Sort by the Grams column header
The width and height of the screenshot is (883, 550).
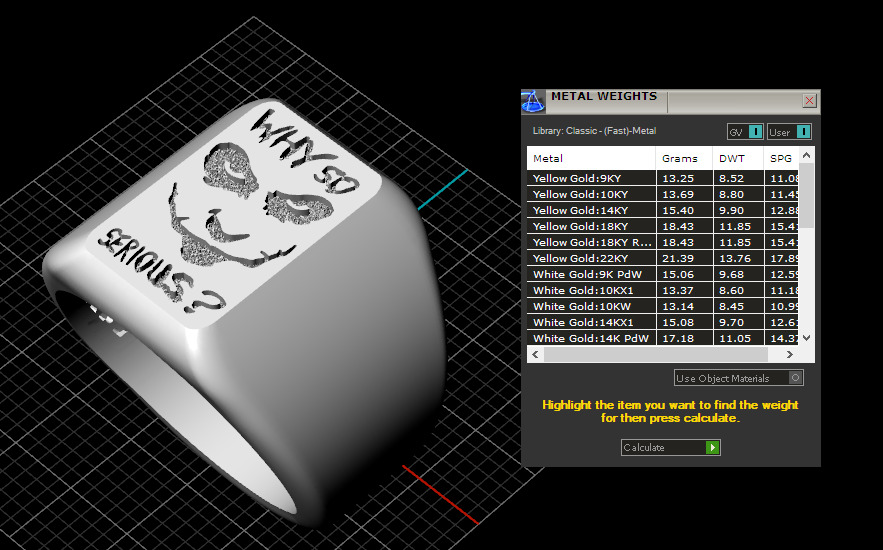684,158
